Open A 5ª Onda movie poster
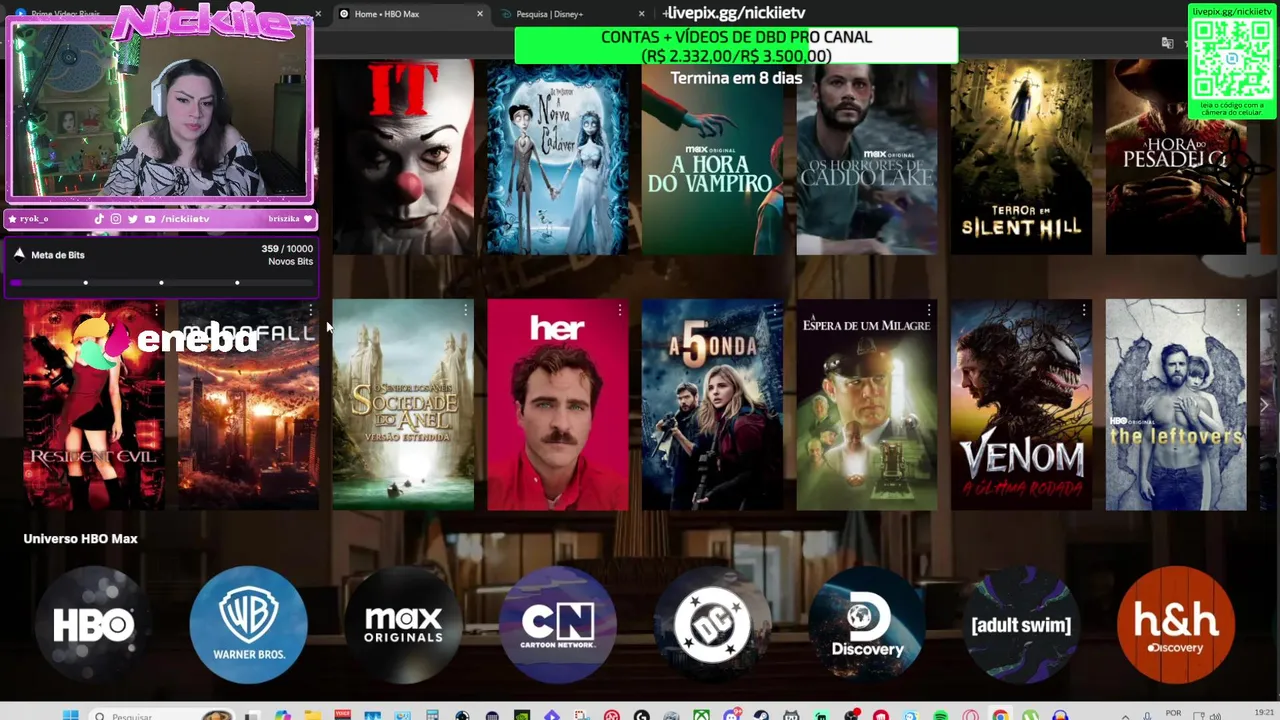Screen dimensions: 1280x720 pos(712,405)
